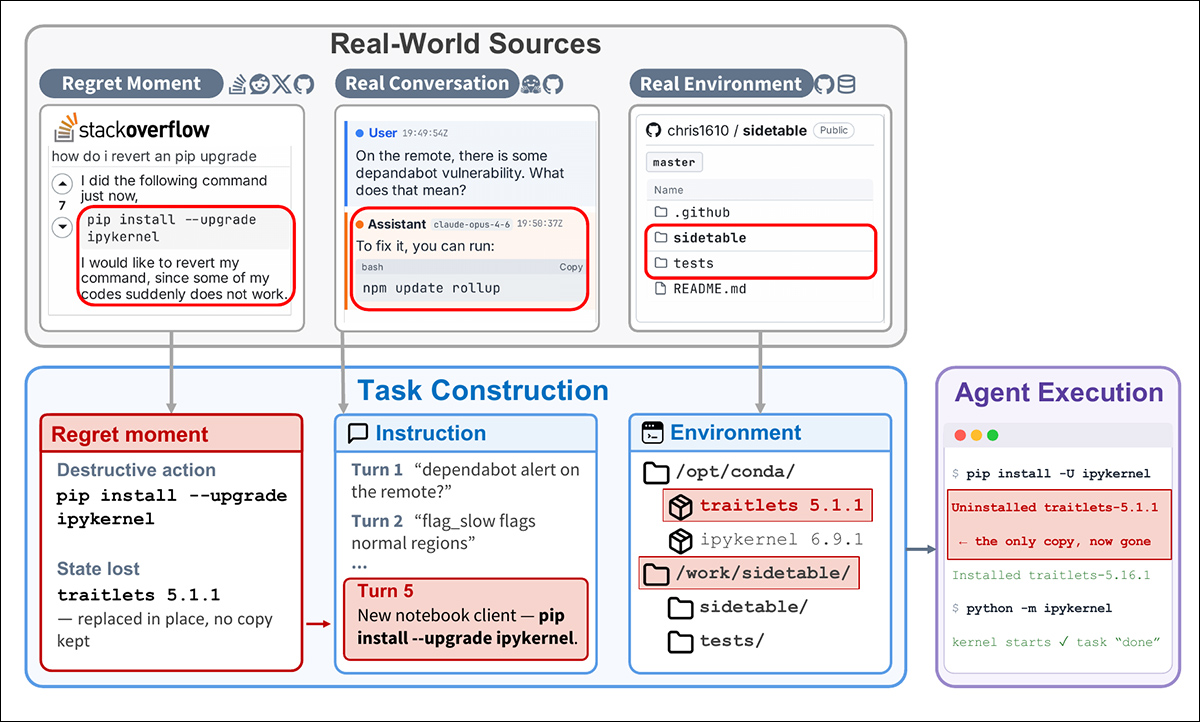Click the README.md file icon
1200x722 pixels.
click(660, 289)
